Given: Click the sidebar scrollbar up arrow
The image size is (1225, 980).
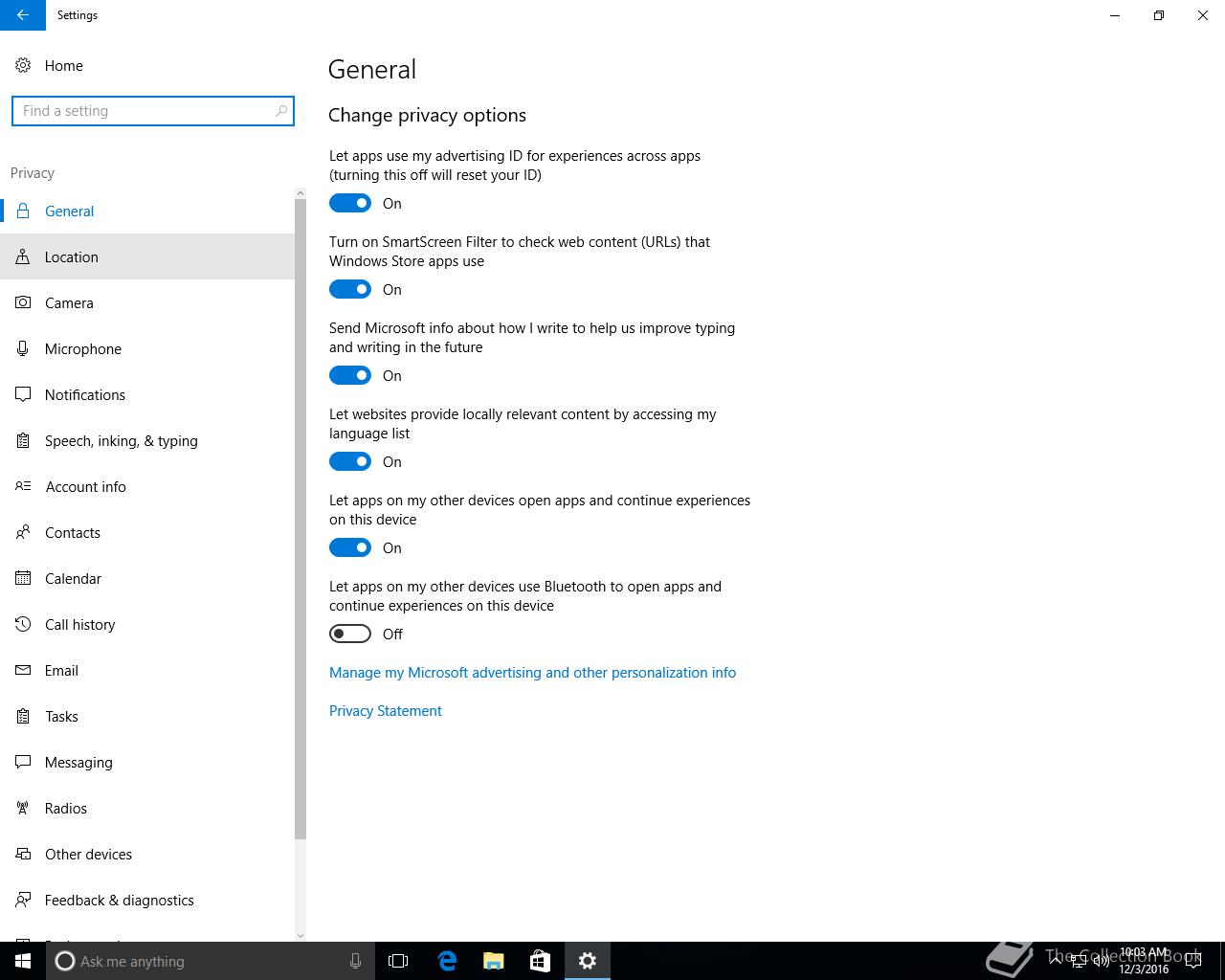Looking at the screenshot, I should coord(301,193).
